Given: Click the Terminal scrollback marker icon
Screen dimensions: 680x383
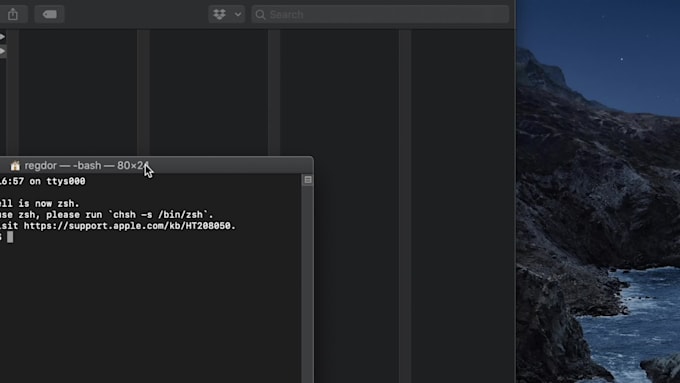Looking at the screenshot, I should (307, 180).
